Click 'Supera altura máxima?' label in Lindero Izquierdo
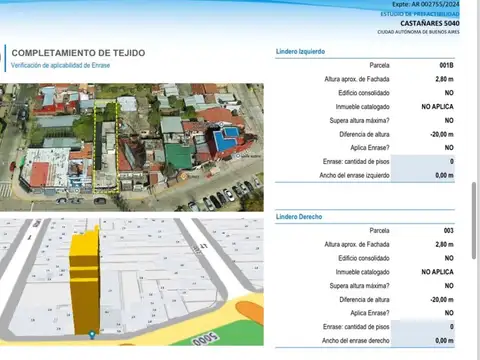This screenshot has width=480, height=360. click(x=359, y=120)
